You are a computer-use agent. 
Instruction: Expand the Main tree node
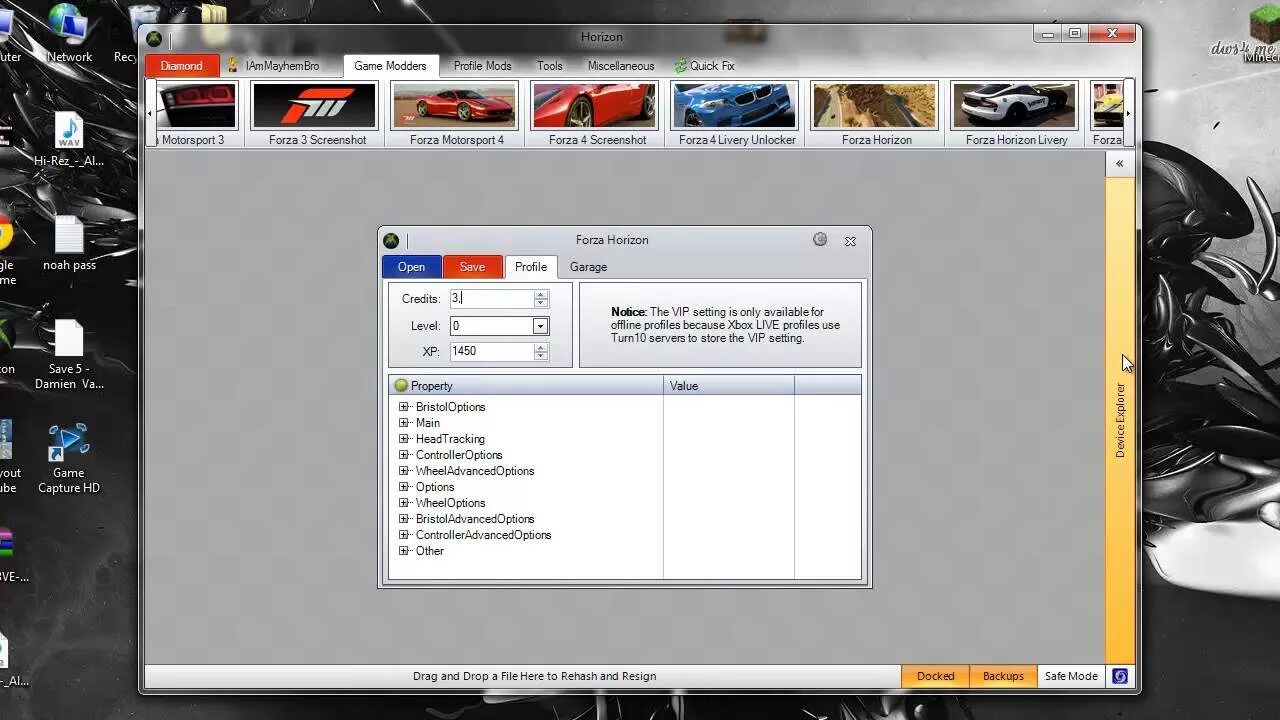tap(404, 423)
